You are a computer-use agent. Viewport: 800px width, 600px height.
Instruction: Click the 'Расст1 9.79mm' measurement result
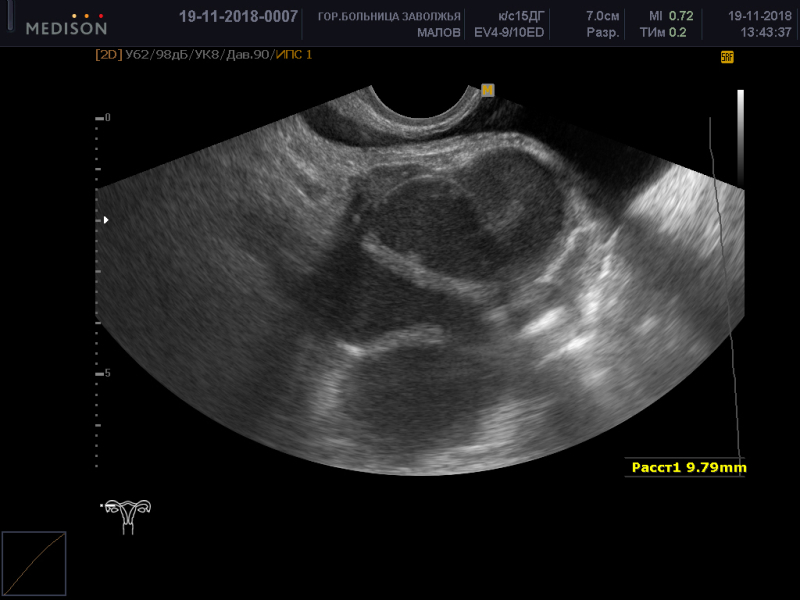pos(689,467)
